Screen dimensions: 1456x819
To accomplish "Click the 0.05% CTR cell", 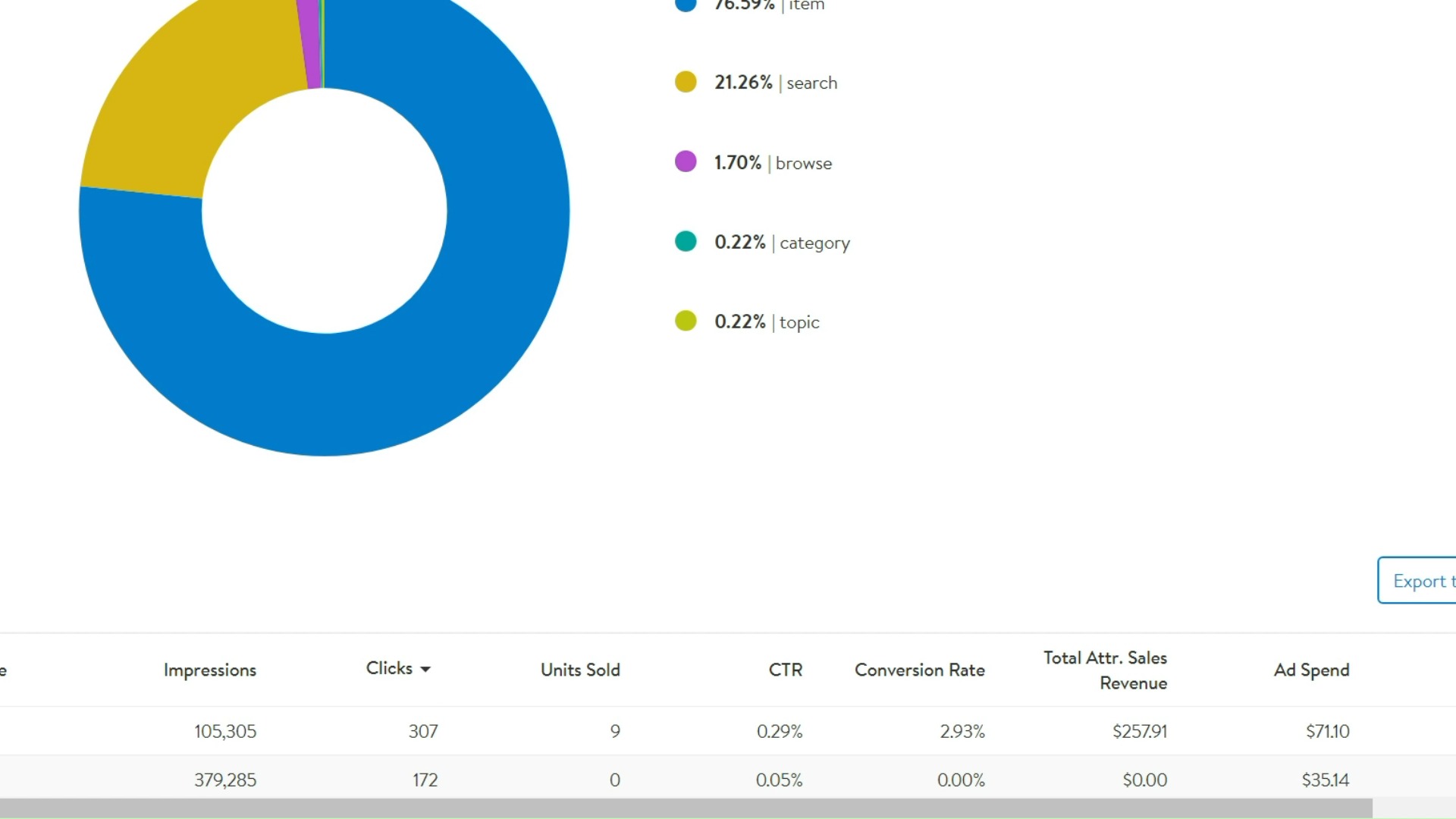I will (x=779, y=780).
